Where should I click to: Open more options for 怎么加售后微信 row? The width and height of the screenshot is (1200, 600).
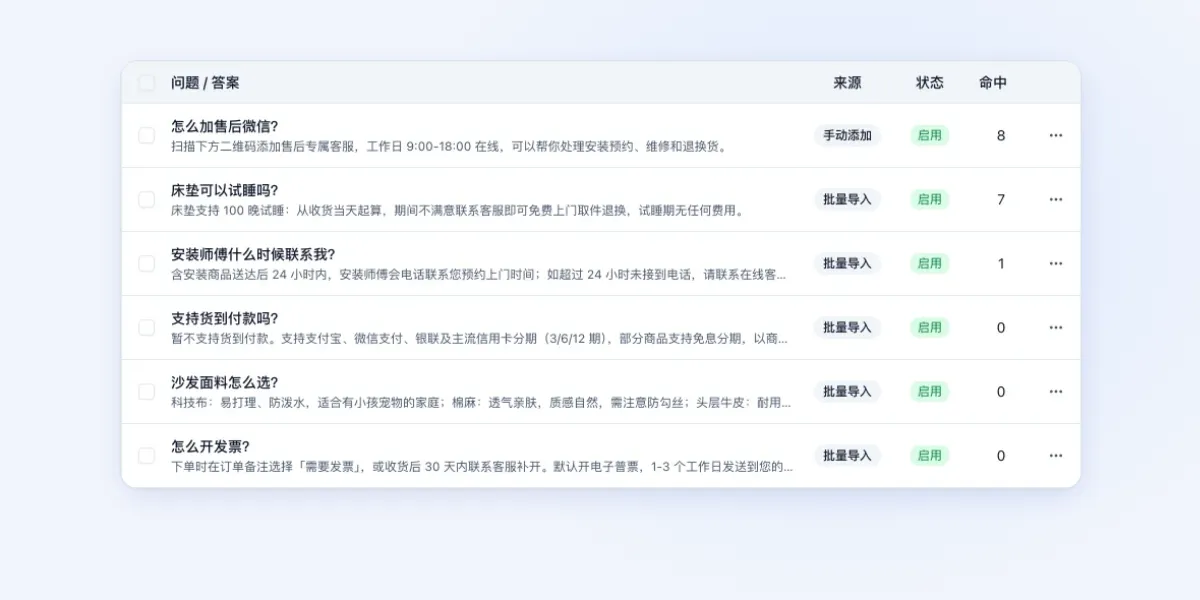(x=1055, y=135)
